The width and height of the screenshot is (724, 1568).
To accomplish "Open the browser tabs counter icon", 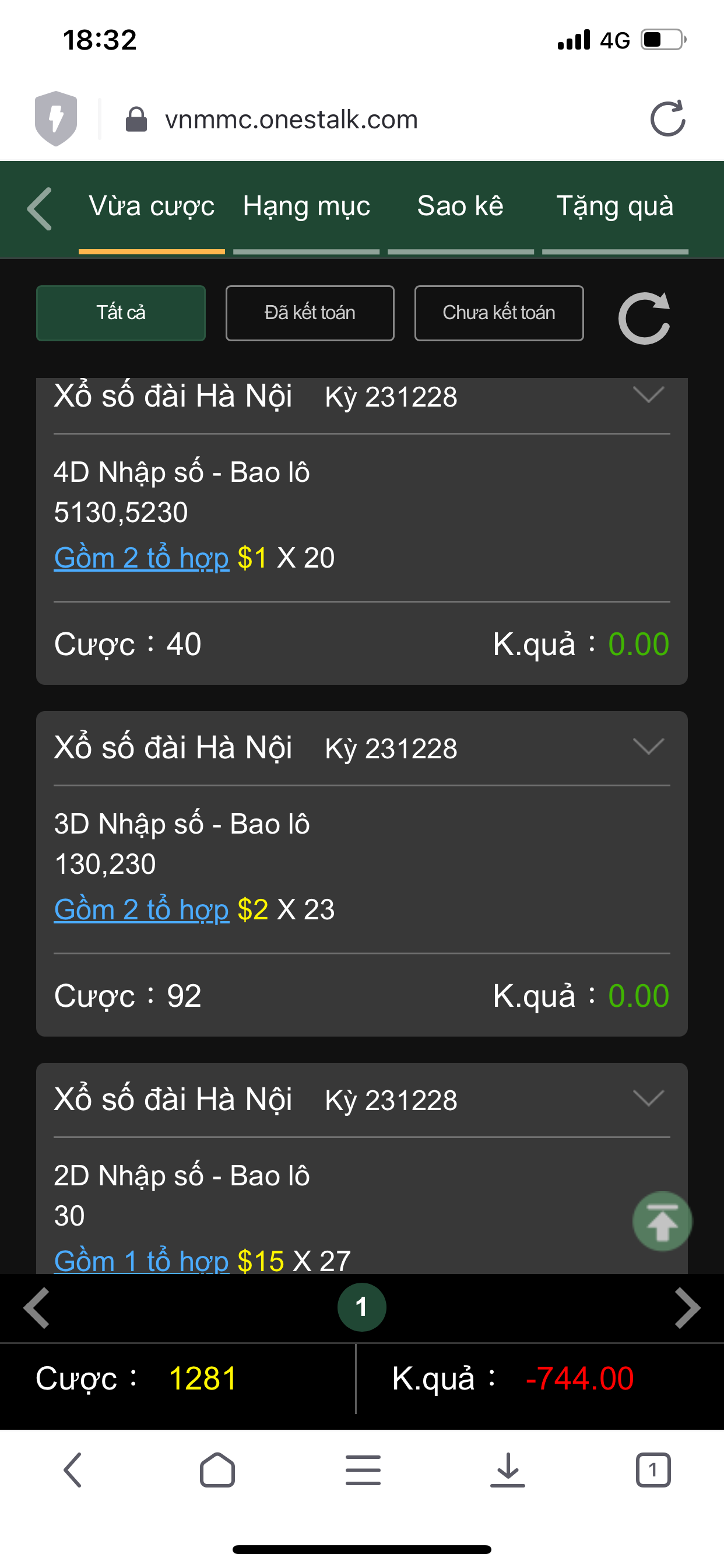I will coord(653,1470).
